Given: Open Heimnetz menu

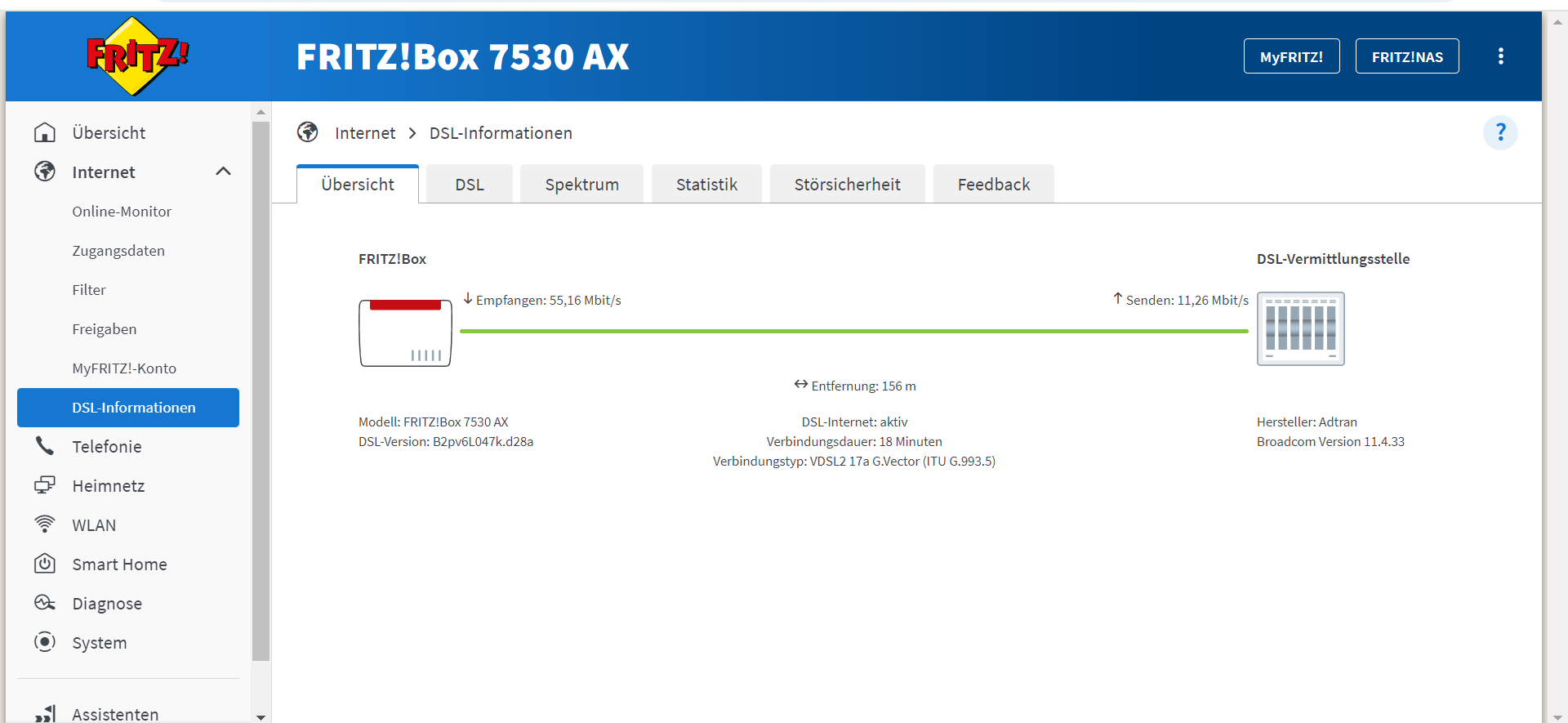Looking at the screenshot, I should pos(109,486).
